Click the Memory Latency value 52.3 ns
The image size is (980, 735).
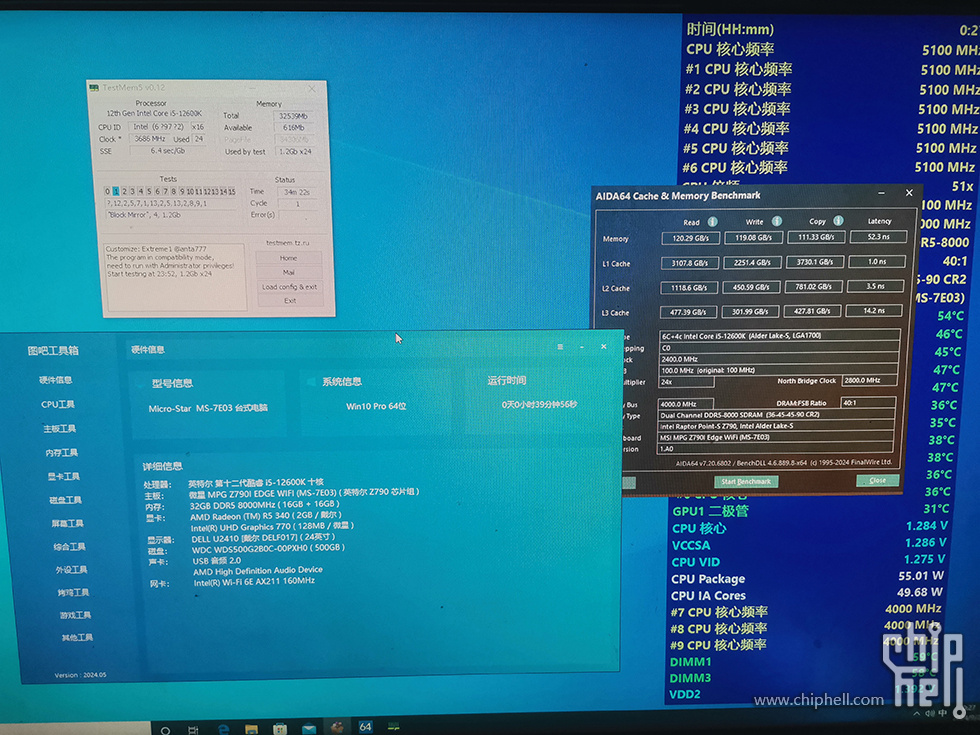(x=878, y=236)
